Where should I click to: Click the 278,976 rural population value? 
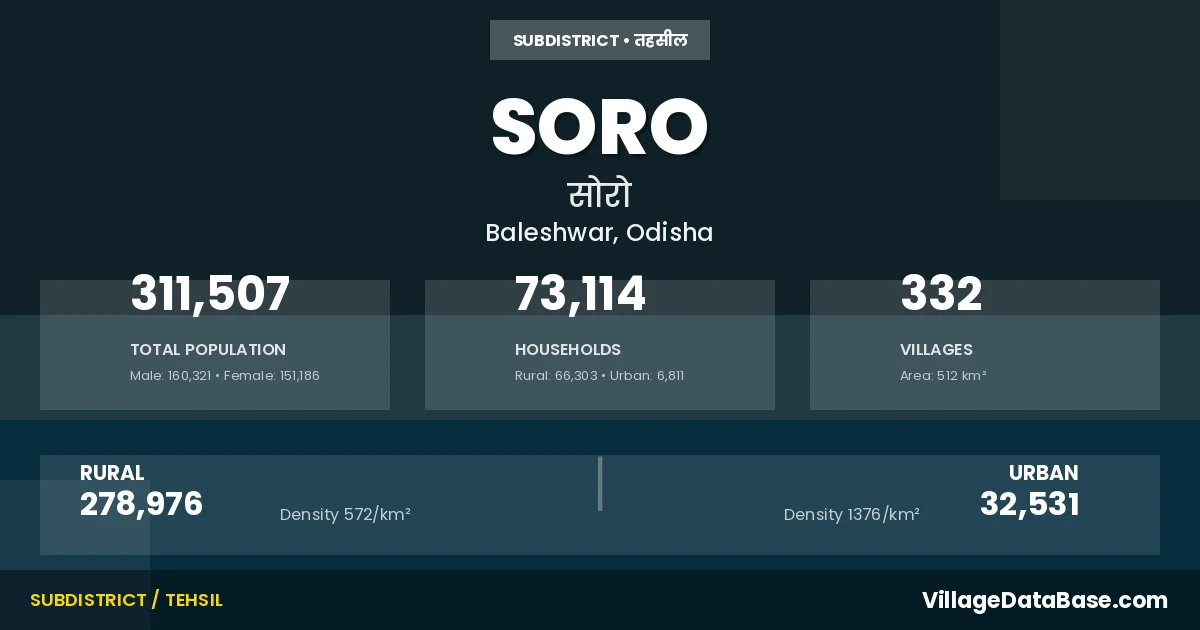[x=141, y=504]
